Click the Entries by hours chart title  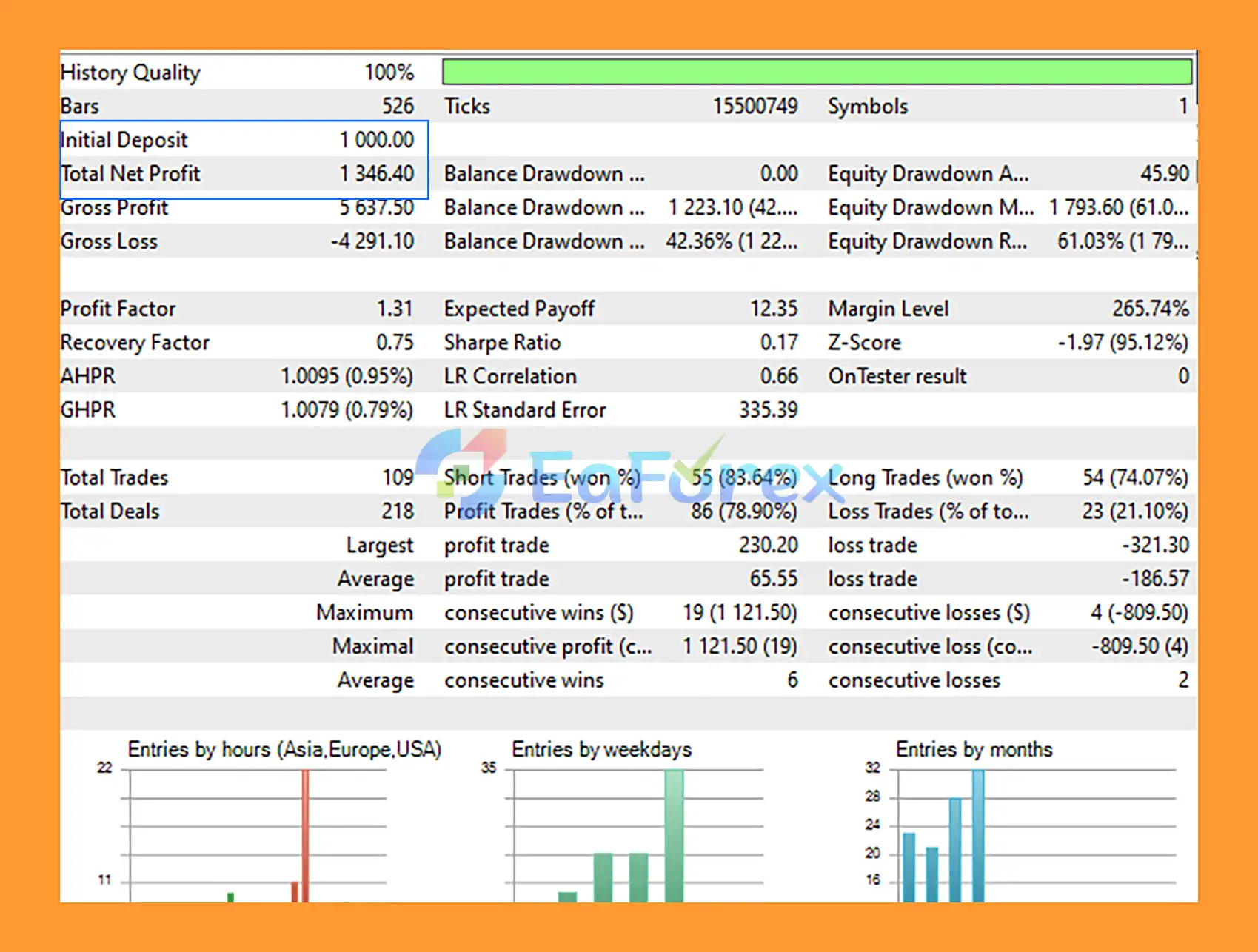click(x=284, y=750)
